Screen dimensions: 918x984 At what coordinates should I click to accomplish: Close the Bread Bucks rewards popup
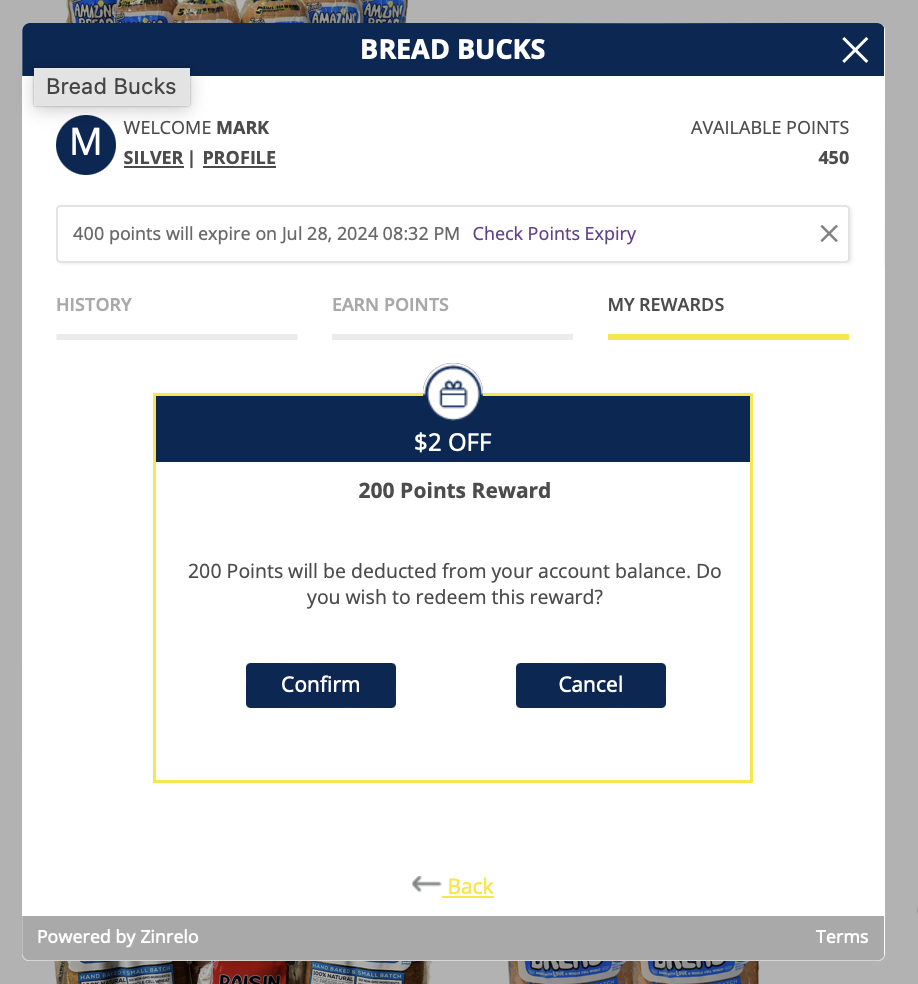pyautogui.click(x=854, y=50)
